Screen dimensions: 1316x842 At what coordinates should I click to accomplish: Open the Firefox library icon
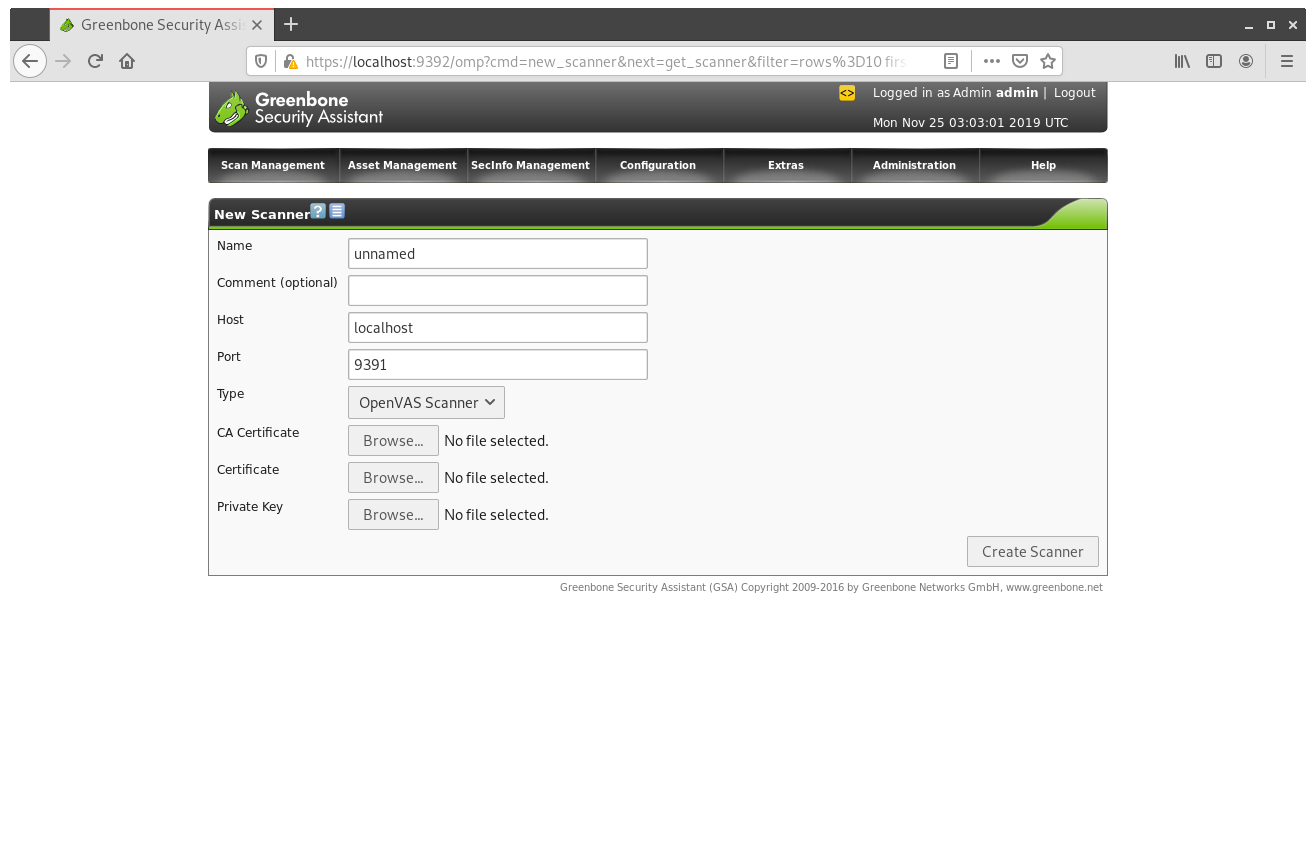coord(1182,61)
